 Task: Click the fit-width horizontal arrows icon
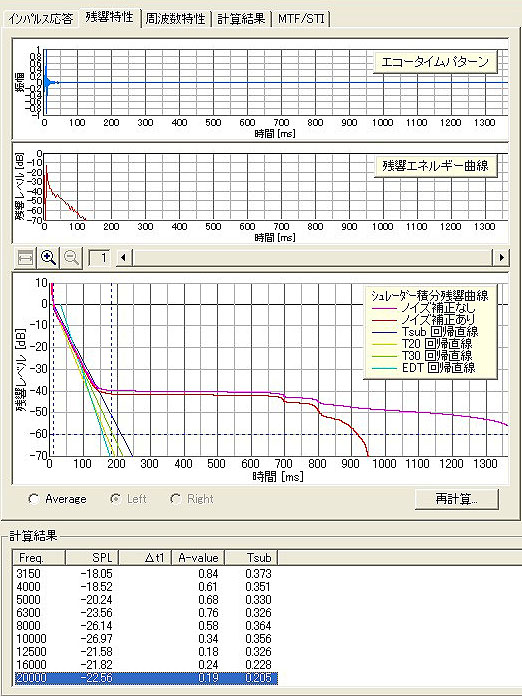25,257
